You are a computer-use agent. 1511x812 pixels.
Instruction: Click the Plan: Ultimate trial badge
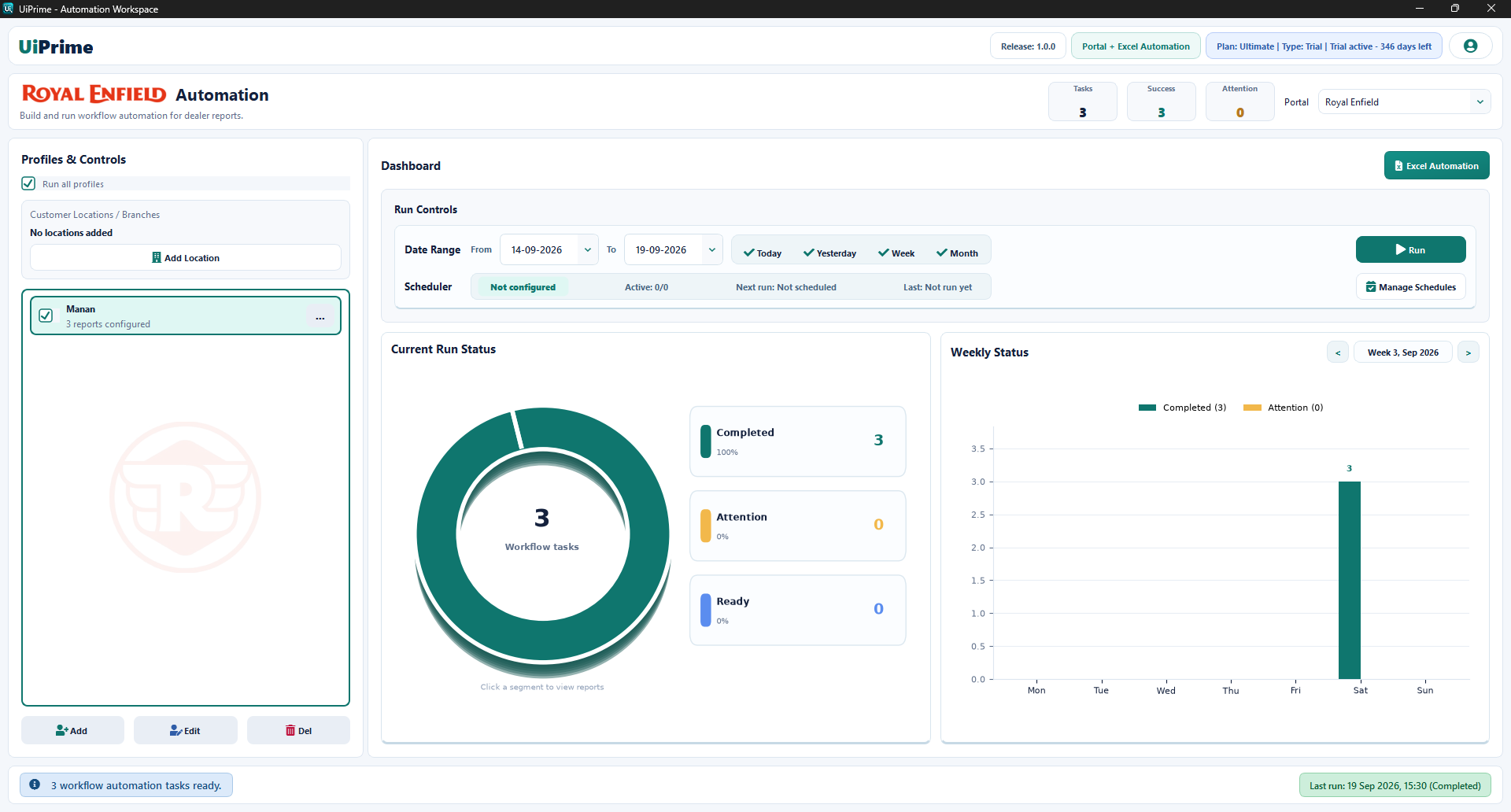click(1324, 46)
